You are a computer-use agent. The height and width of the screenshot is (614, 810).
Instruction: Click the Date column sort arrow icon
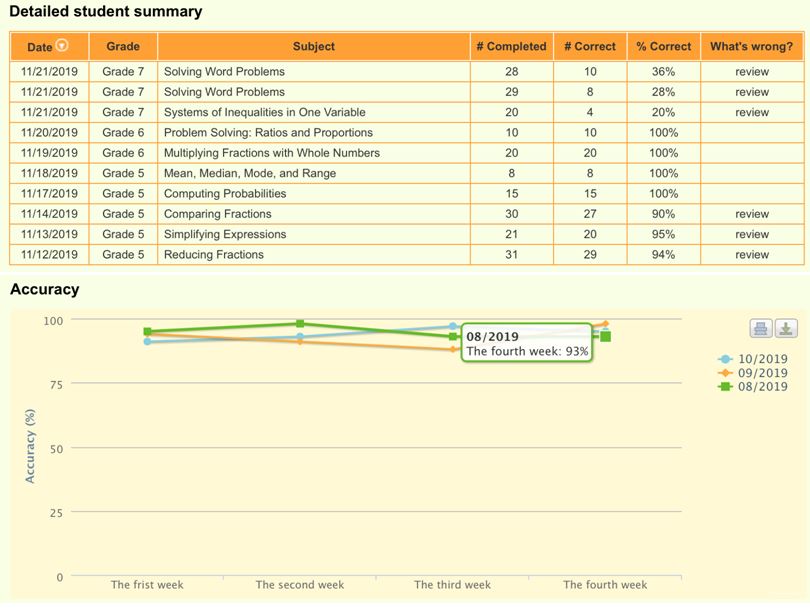[62, 45]
